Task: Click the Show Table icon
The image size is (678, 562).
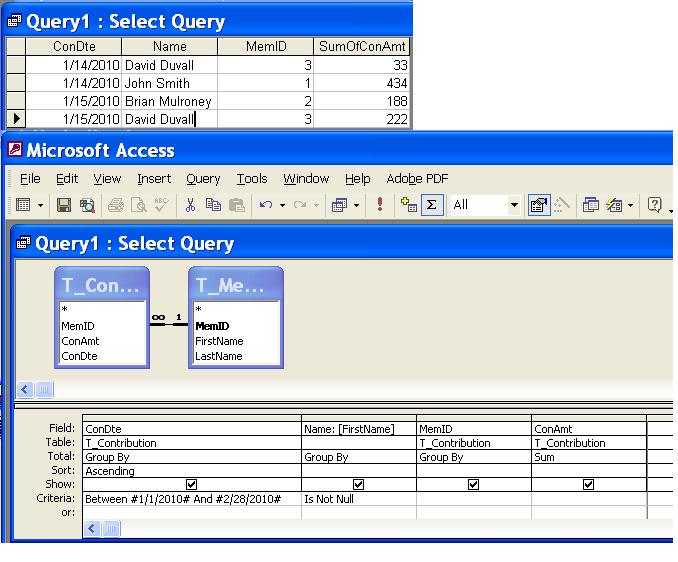Action: coord(409,204)
